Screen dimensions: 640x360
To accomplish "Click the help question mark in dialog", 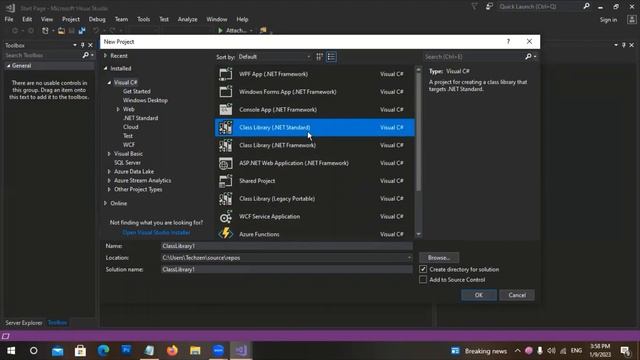I will pos(508,41).
